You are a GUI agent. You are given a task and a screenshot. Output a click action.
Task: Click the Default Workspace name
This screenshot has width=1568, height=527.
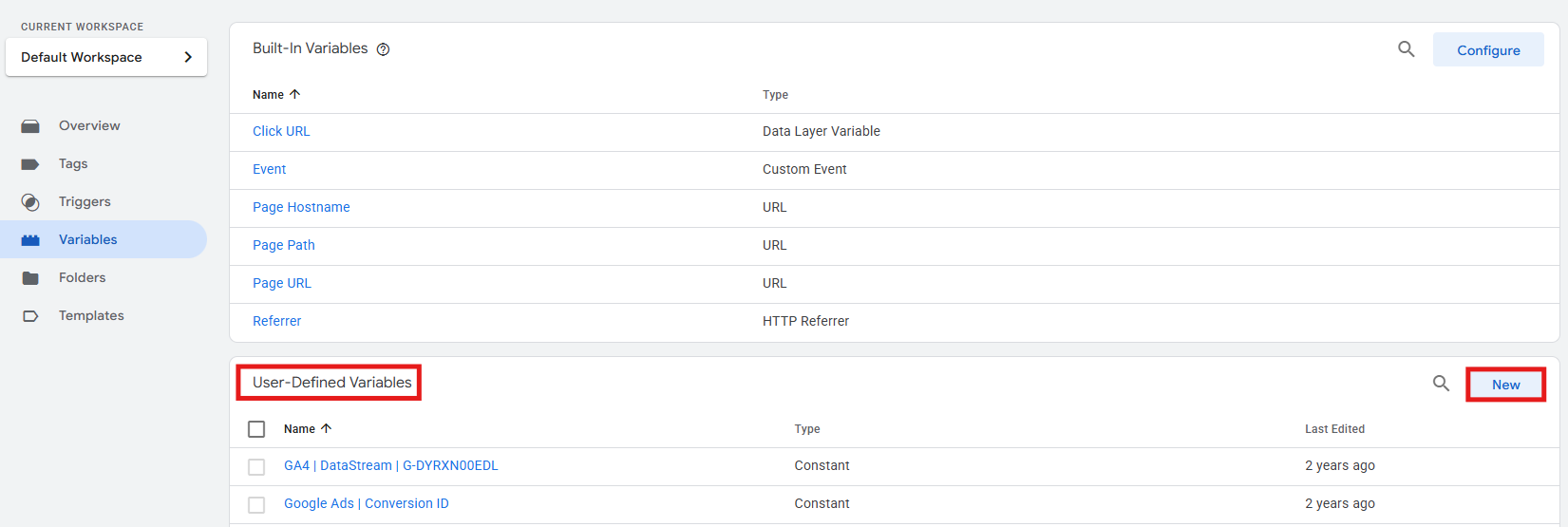[82, 57]
